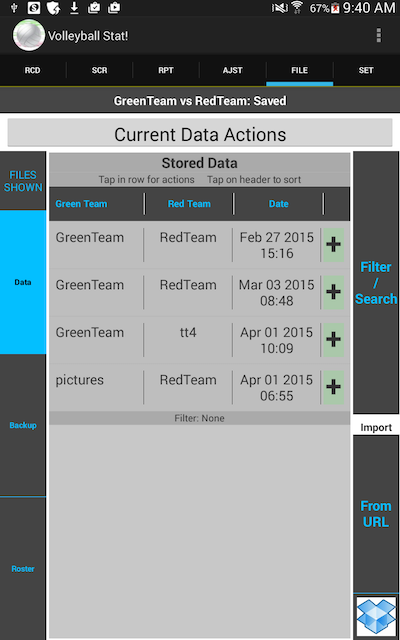This screenshot has width=400, height=640.
Task: Open the overflow menu with three dots
Action: 379,36
